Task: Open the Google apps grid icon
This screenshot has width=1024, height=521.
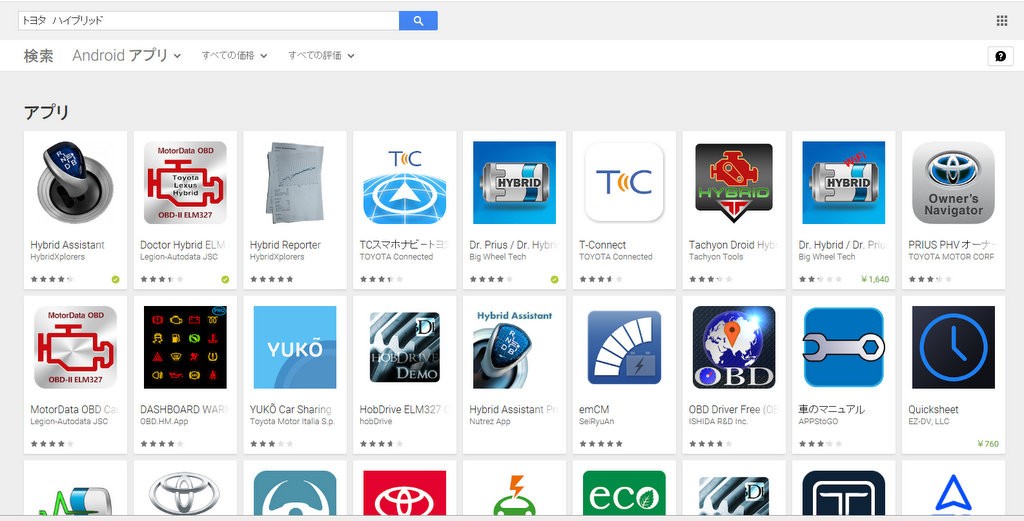Action: 1002,21
